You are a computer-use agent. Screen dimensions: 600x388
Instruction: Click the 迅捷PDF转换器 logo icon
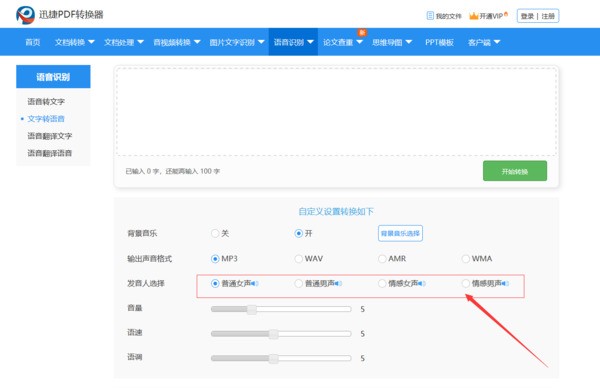[25, 15]
